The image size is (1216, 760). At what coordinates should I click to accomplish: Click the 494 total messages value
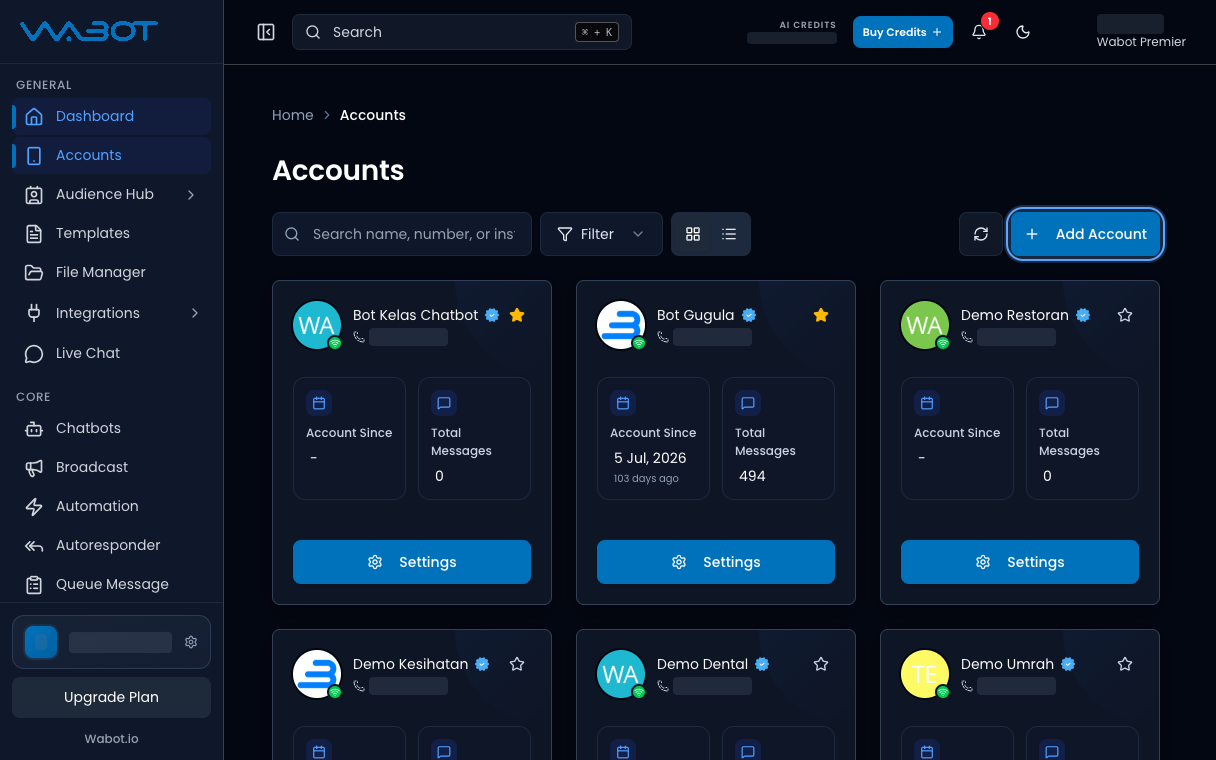(x=752, y=476)
